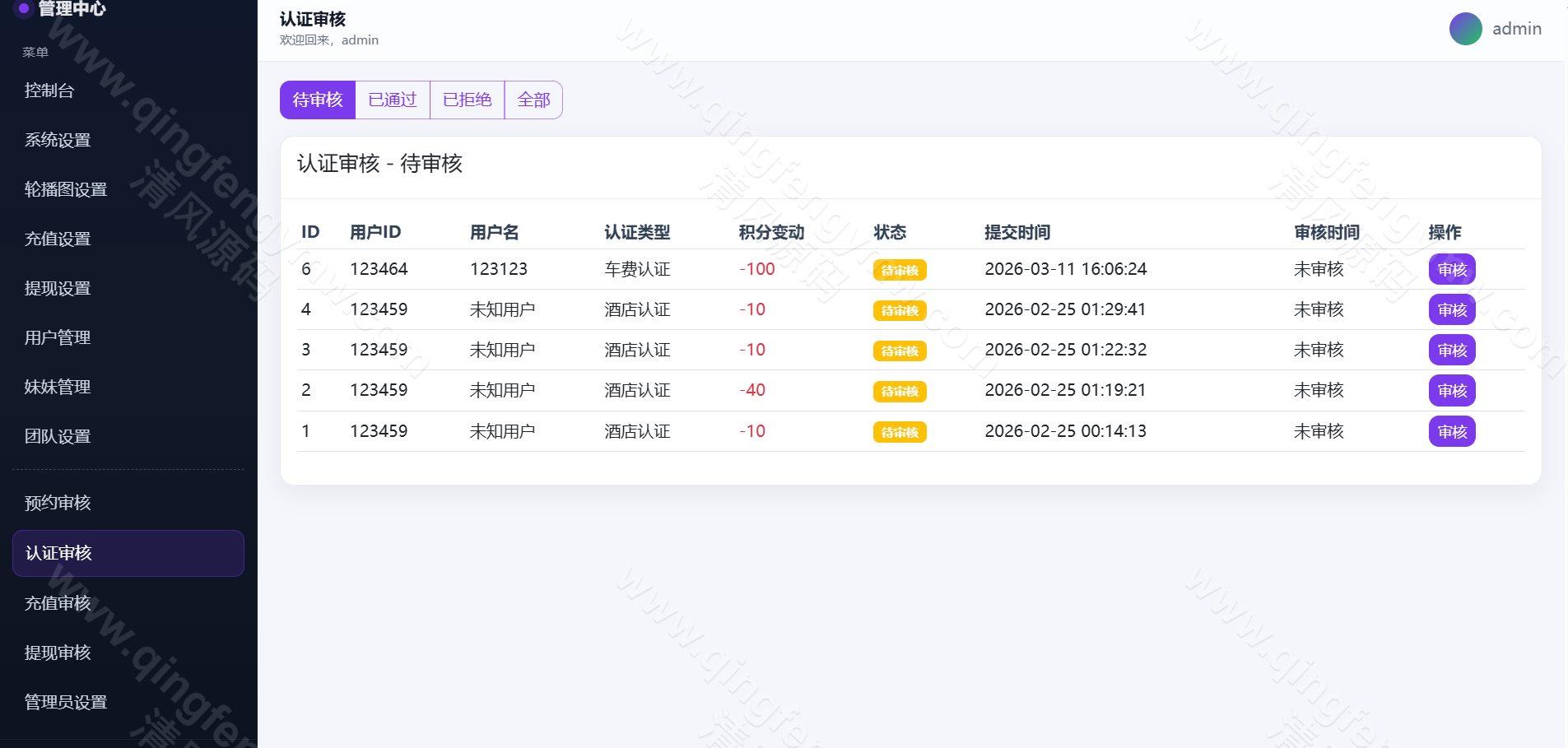Click the 认证审核 - 待审核 panel title
Screen dimensions: 1568x748
[x=379, y=164]
